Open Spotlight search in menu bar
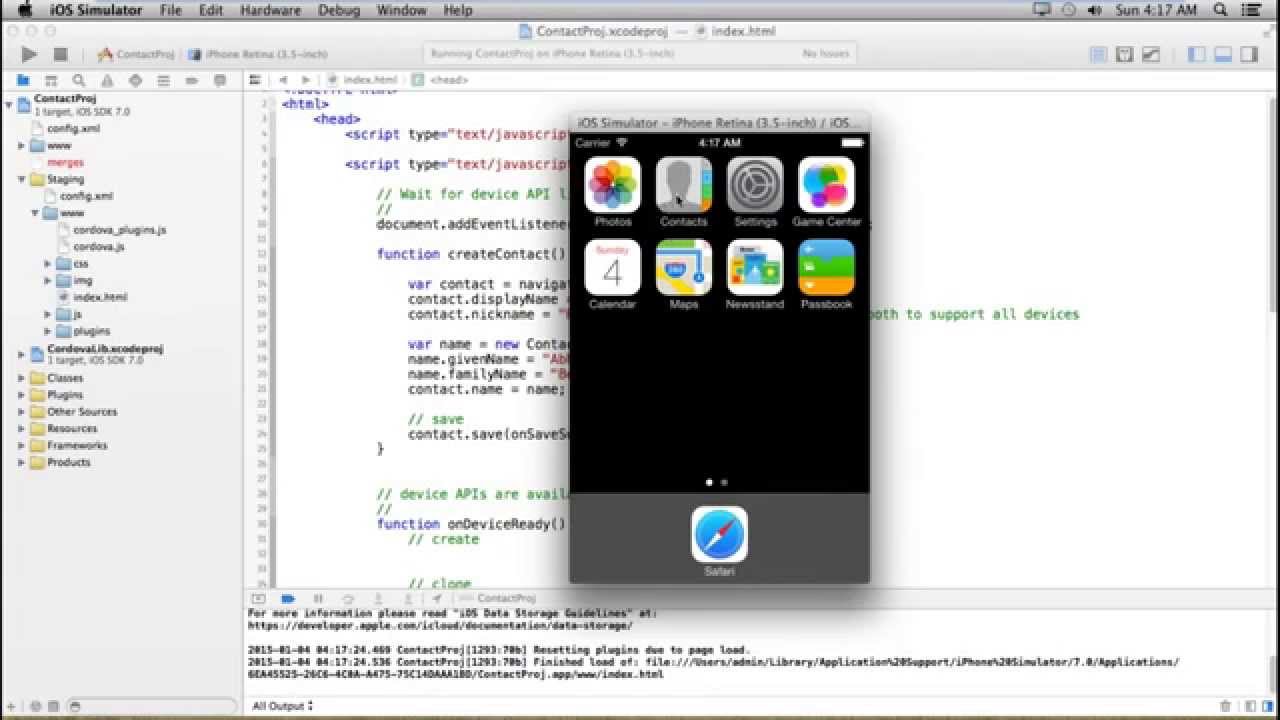This screenshot has width=1280, height=720. click(x=1222, y=10)
